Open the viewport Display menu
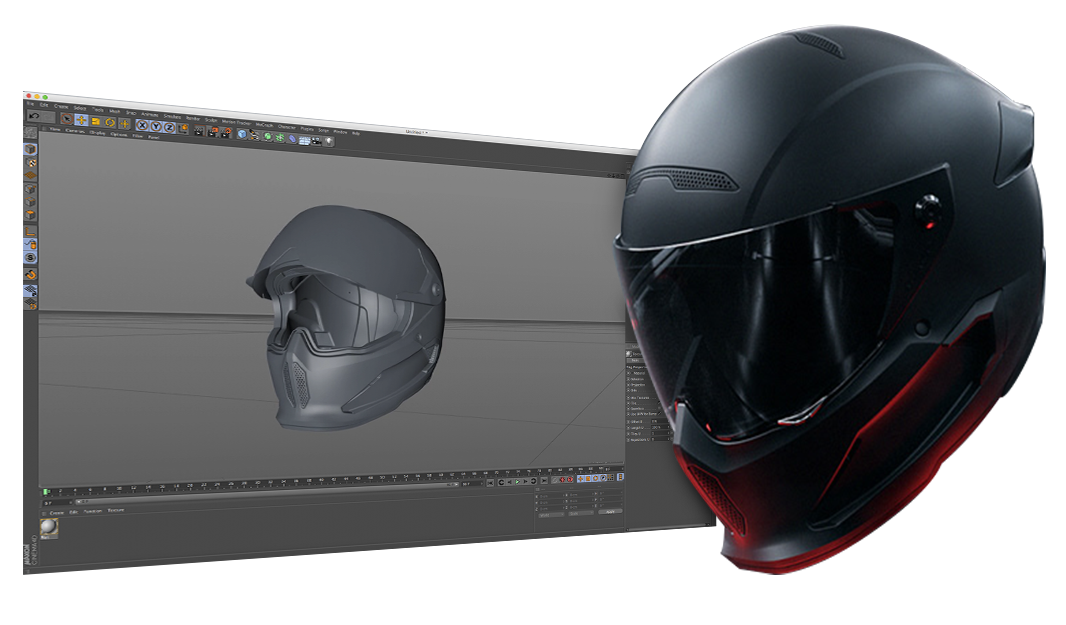This screenshot has height=625, width=1066. click(x=97, y=133)
